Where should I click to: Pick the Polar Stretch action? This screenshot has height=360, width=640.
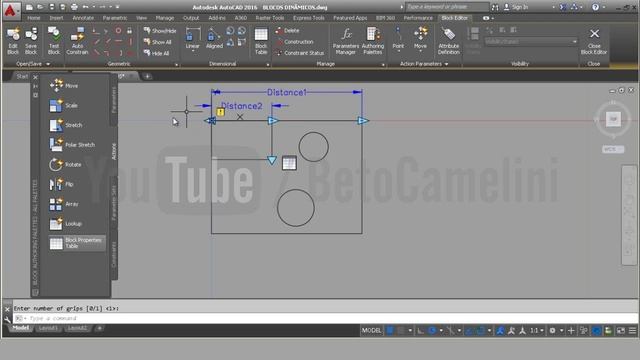pos(72,144)
